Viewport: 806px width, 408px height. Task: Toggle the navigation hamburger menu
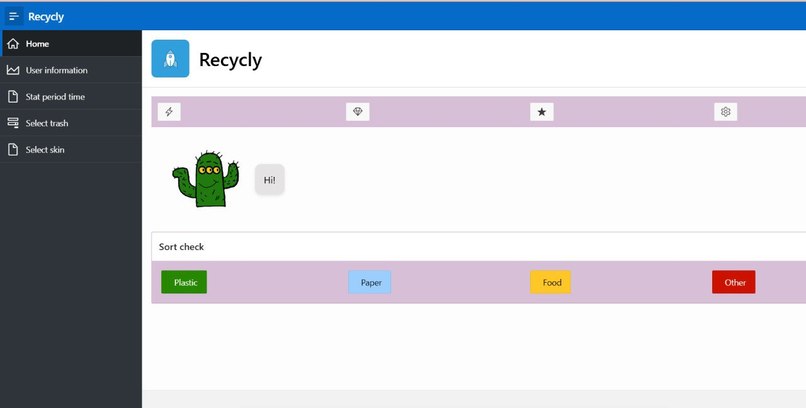14,16
